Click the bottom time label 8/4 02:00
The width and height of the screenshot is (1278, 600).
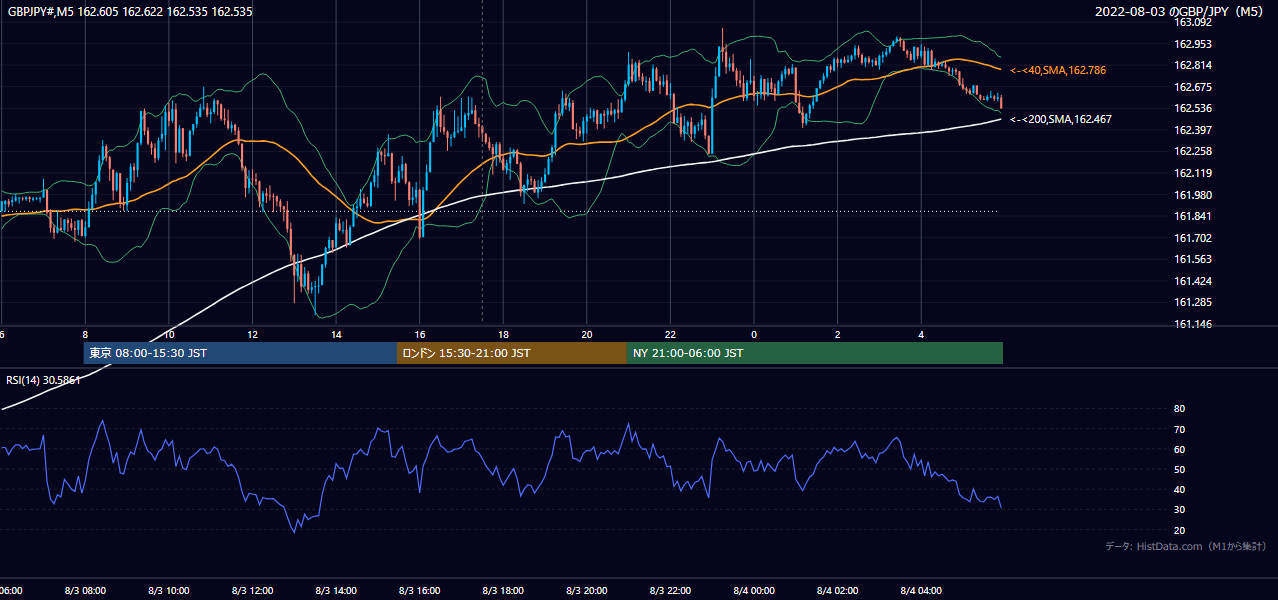[837, 591]
